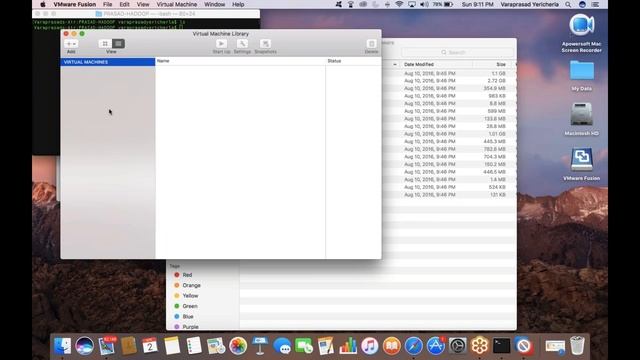The image size is (640, 360).
Task: Open the Window menu
Action: (215, 4)
